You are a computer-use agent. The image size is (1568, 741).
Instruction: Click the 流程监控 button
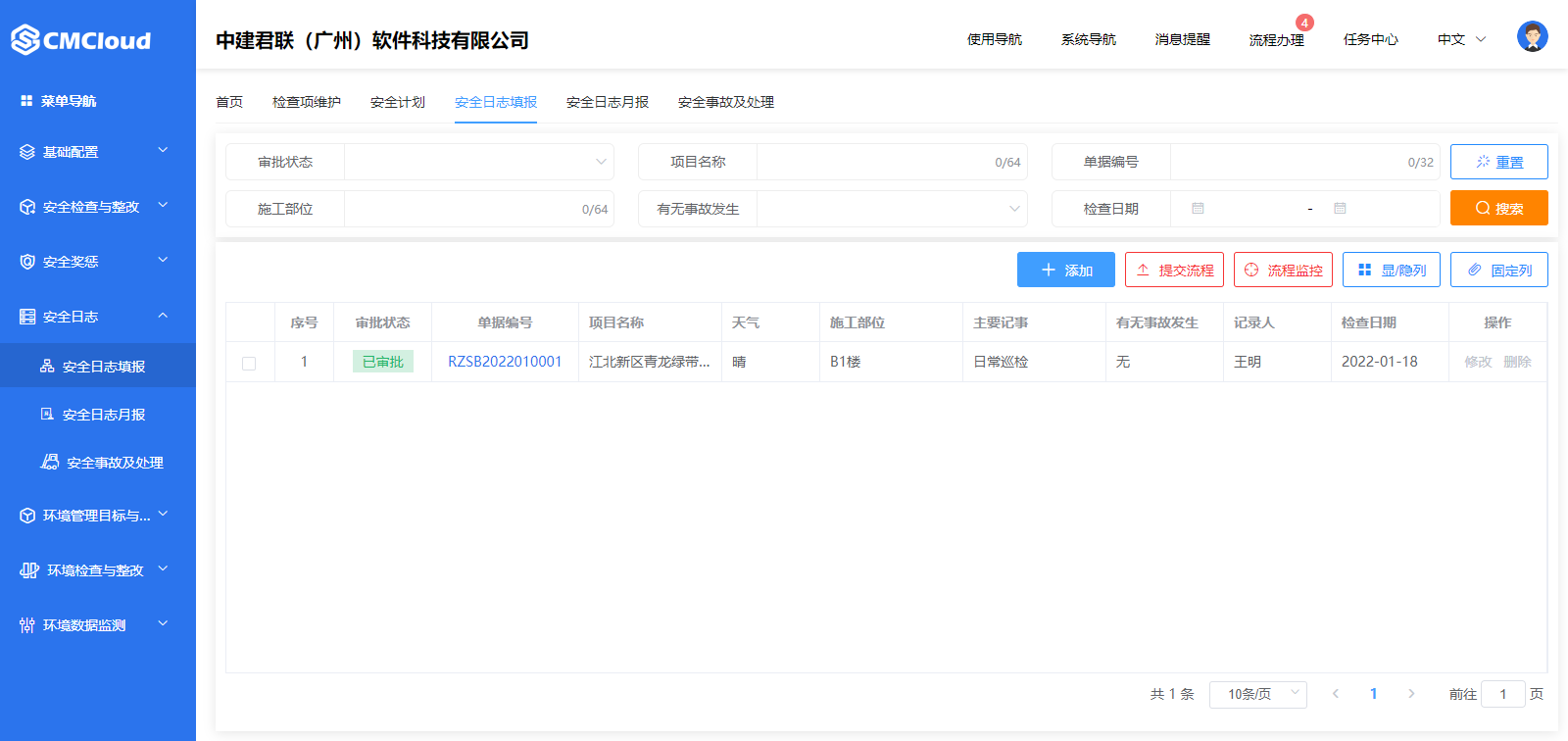click(x=1283, y=270)
